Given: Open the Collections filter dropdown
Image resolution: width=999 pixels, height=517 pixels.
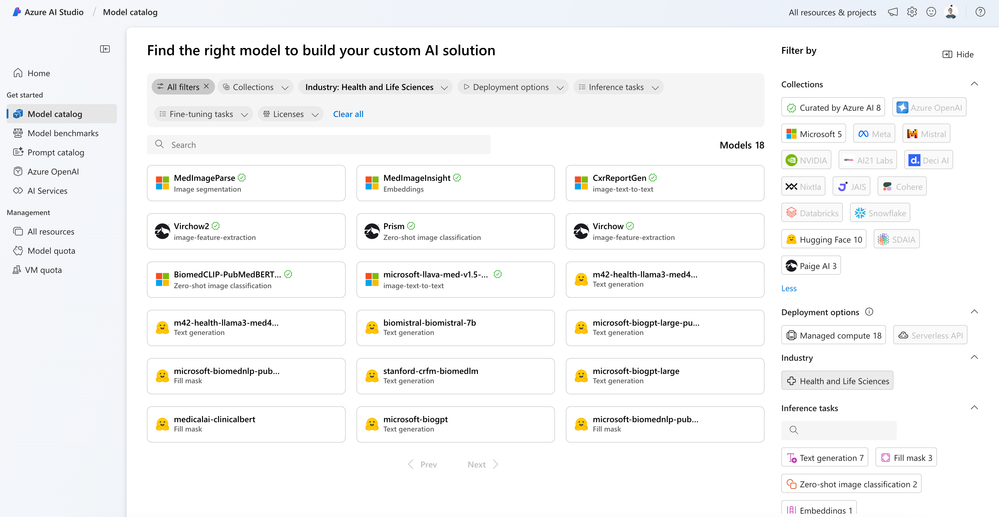Looking at the screenshot, I should click(255, 87).
